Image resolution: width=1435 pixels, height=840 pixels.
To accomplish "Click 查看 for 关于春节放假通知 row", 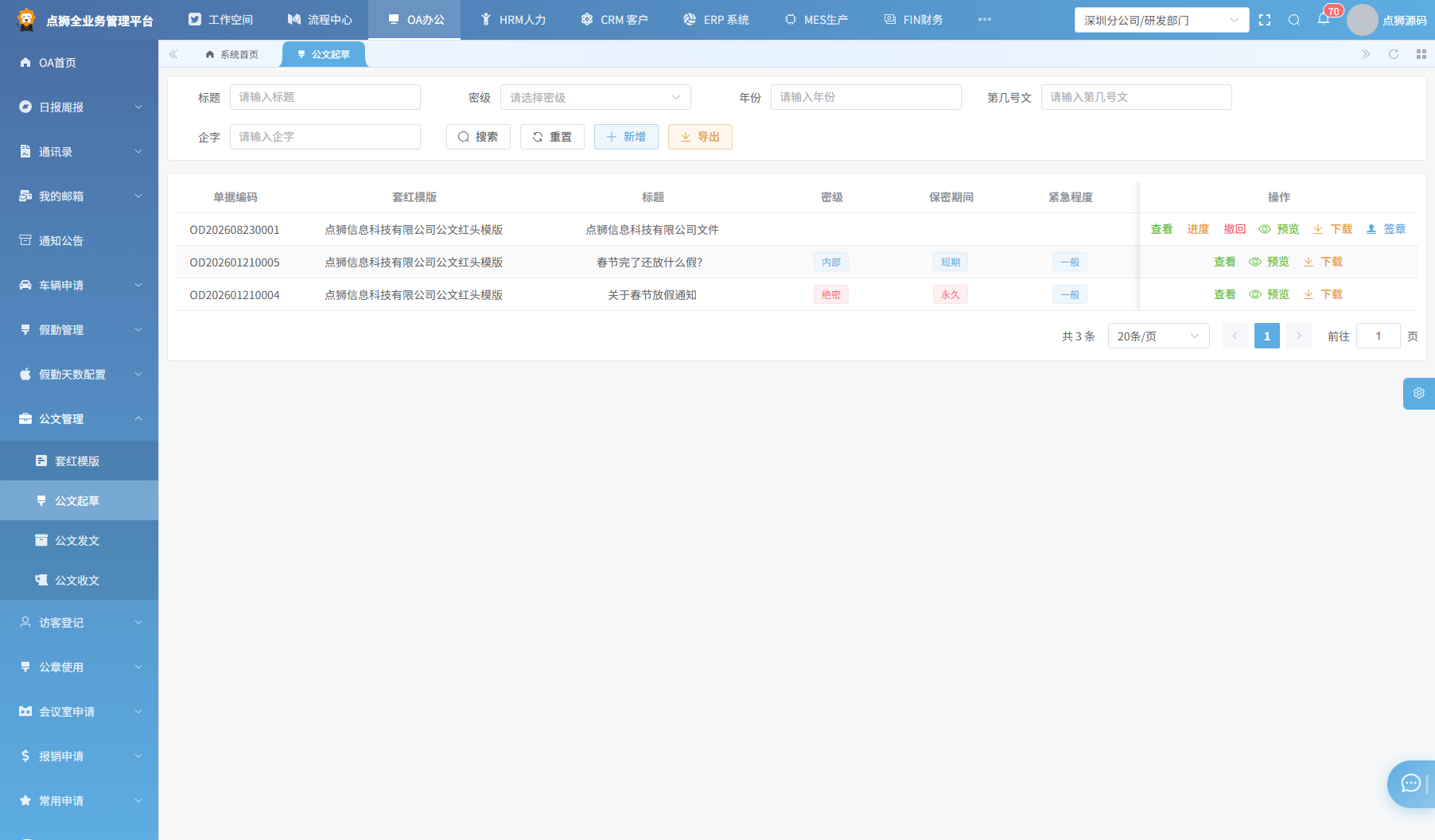I will [1225, 294].
